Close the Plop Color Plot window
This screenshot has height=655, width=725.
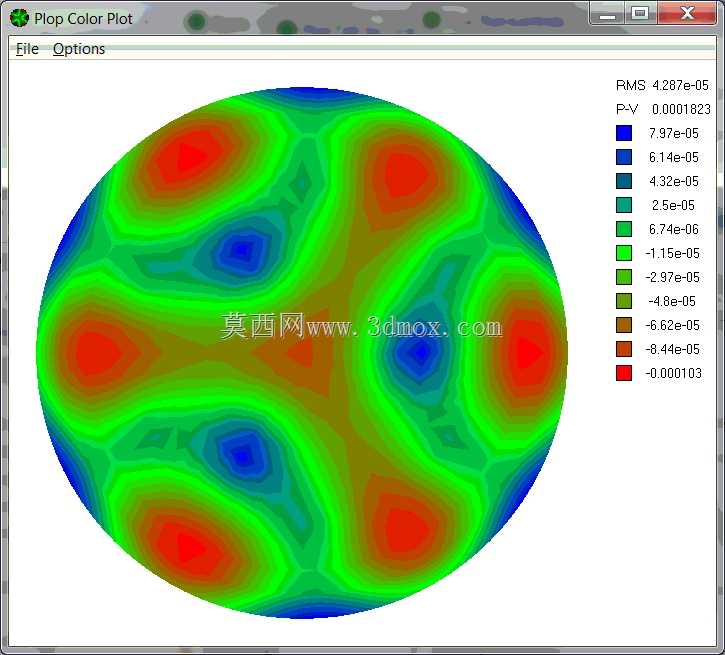point(687,13)
